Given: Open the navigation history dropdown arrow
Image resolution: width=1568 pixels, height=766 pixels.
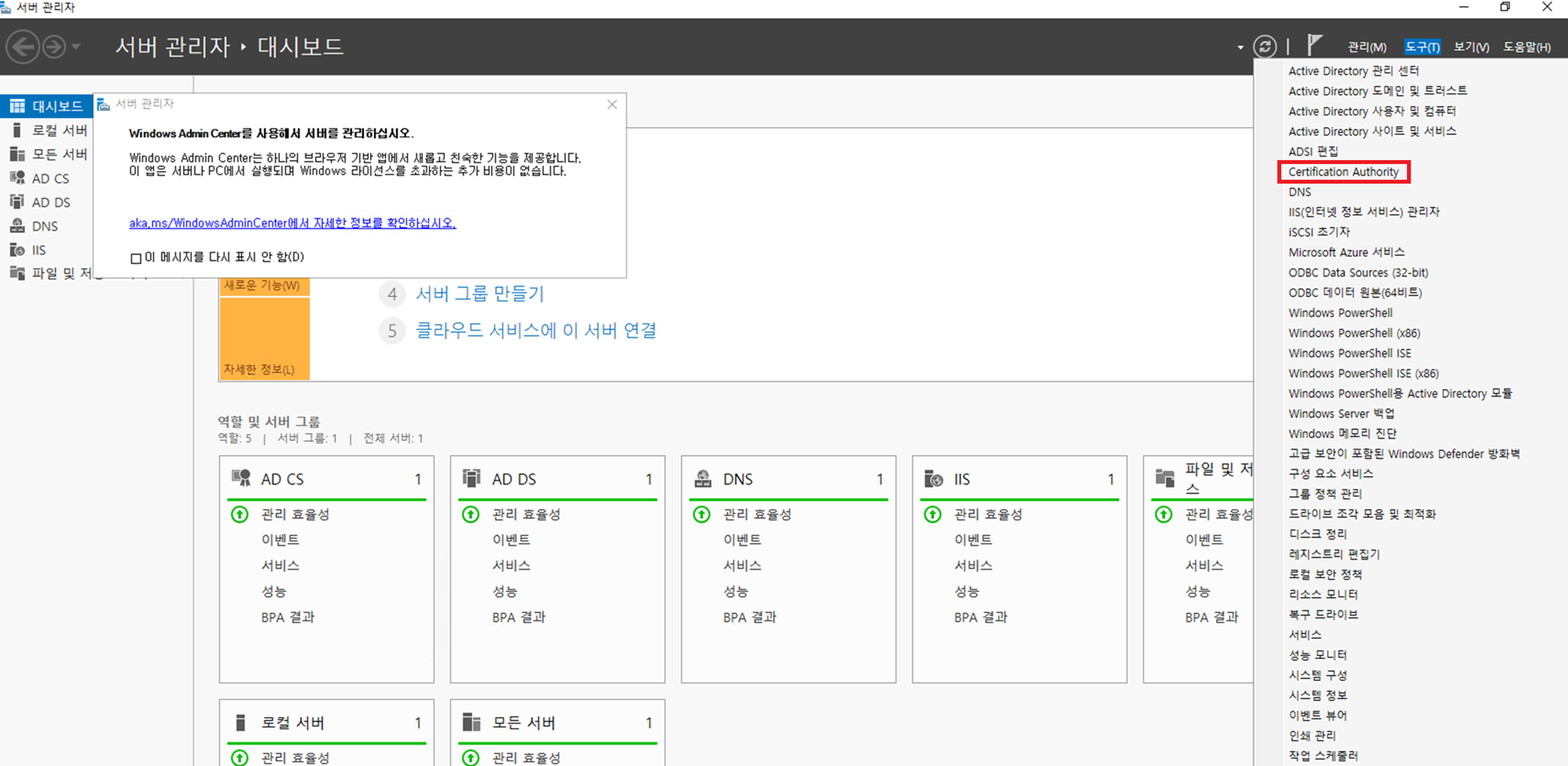Looking at the screenshot, I should click(x=76, y=47).
